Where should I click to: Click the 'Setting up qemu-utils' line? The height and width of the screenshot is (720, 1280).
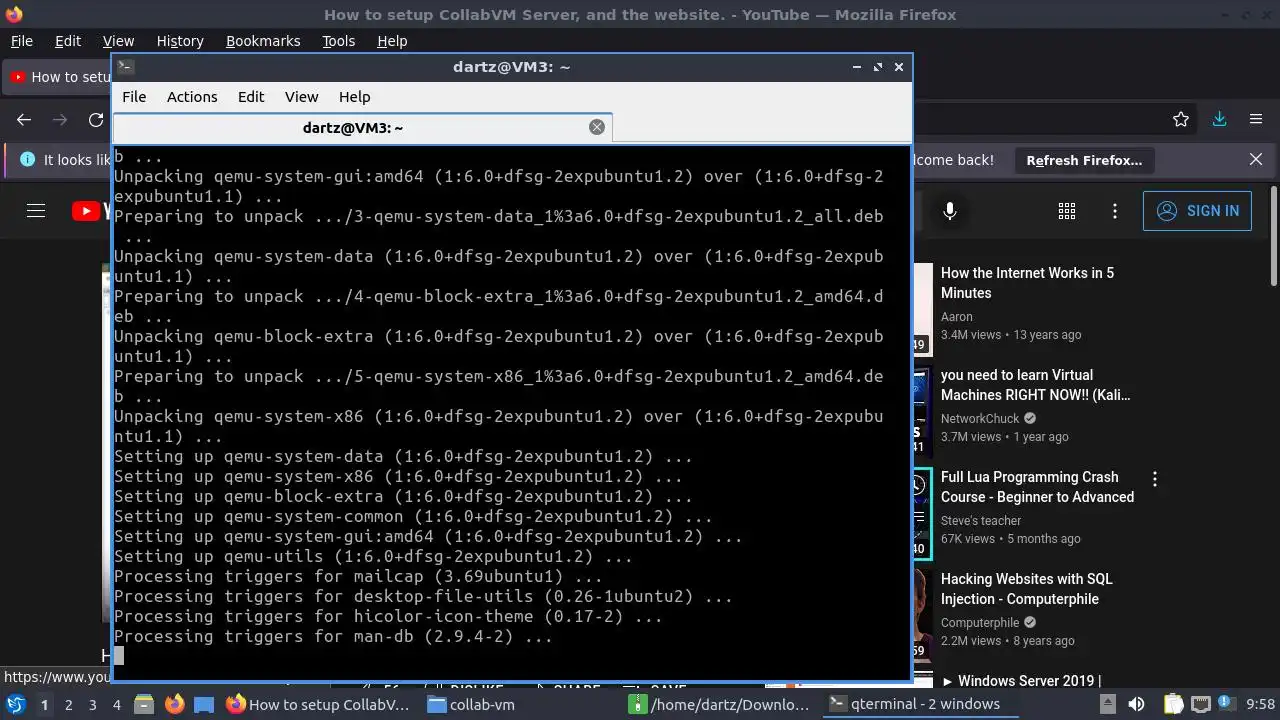click(x=373, y=557)
